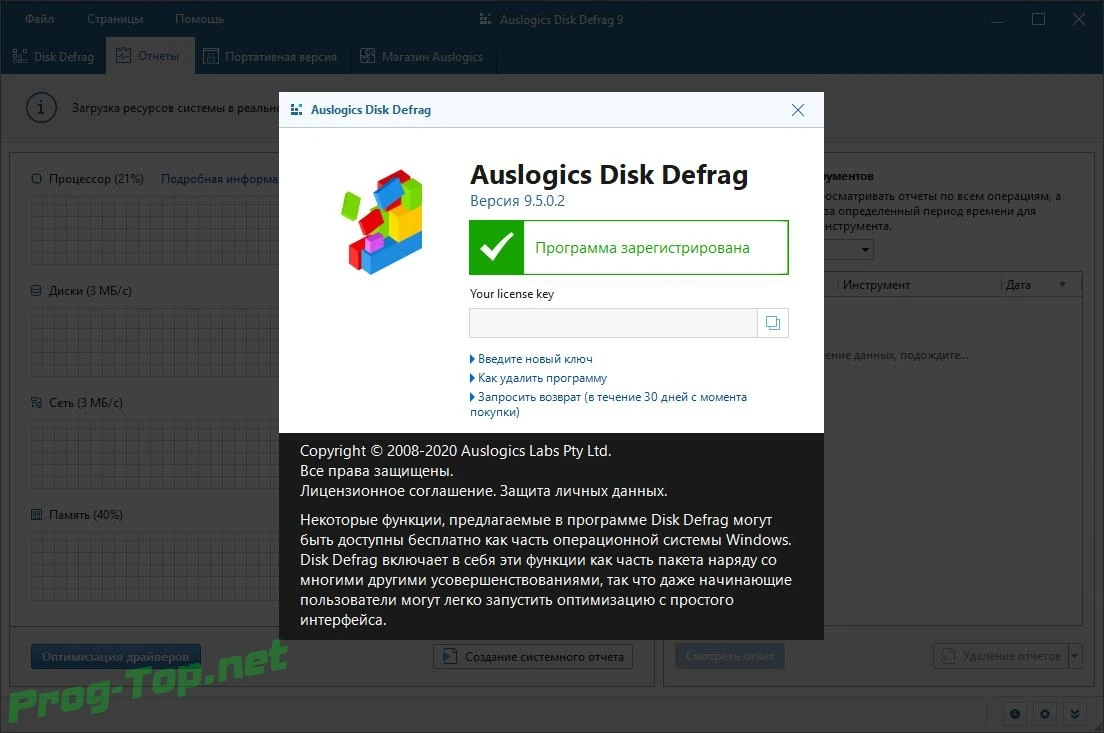The width and height of the screenshot is (1104, 733).
Task: Click the Memory icon in resource monitor
Action: [37, 515]
